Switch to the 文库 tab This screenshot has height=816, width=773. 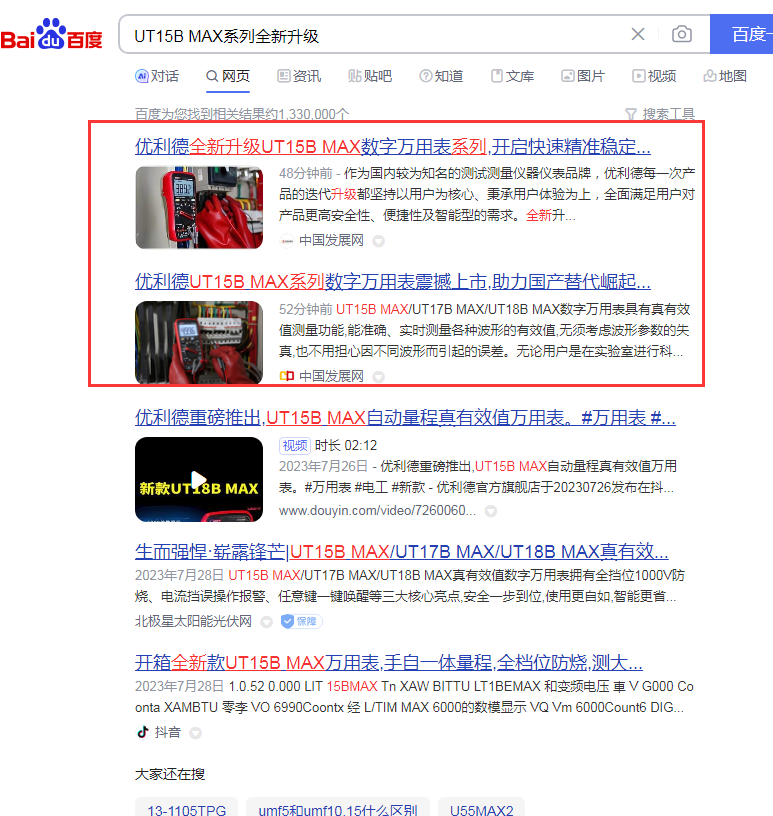coord(512,76)
